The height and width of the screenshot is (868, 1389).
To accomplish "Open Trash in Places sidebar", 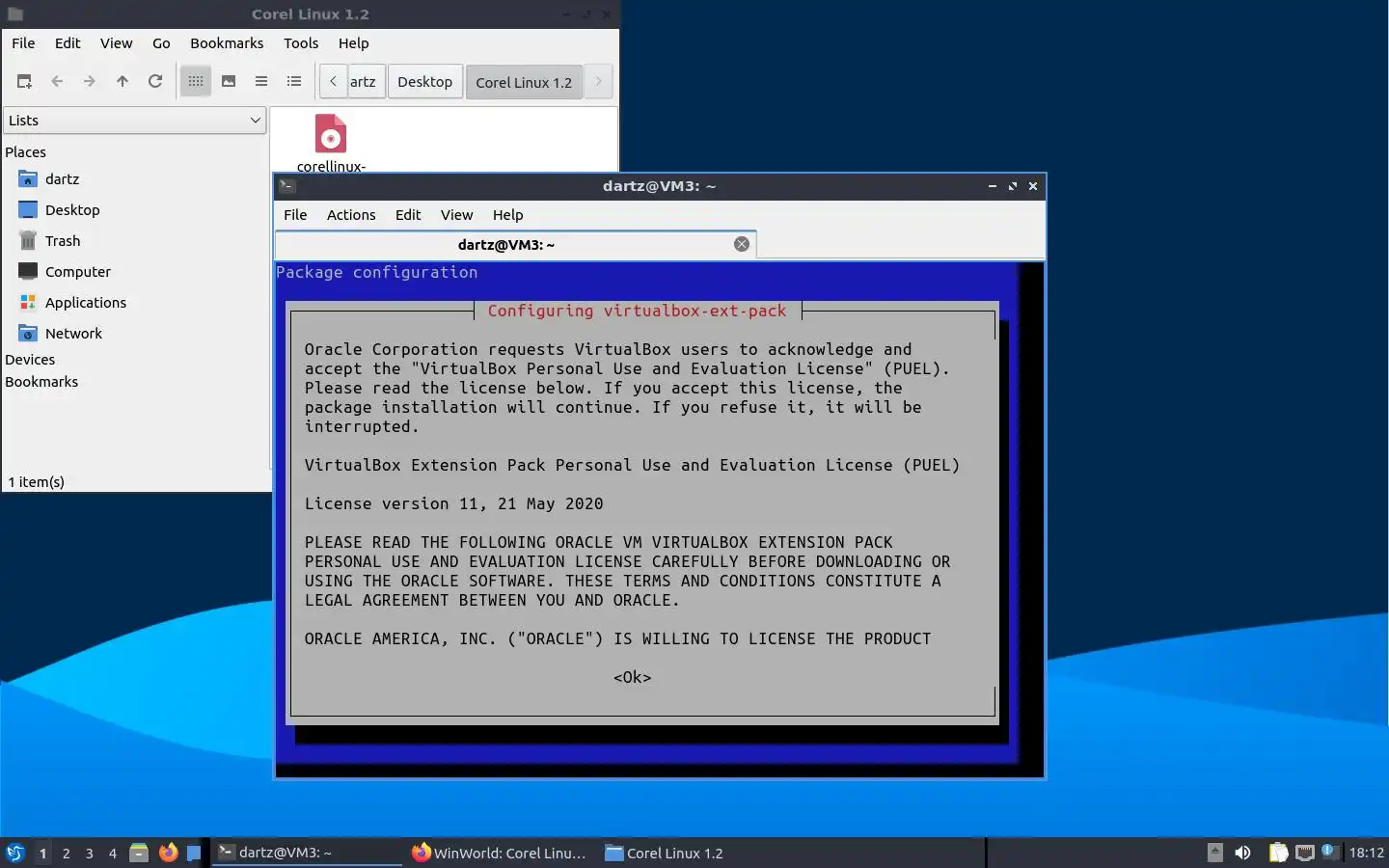I will tap(63, 241).
